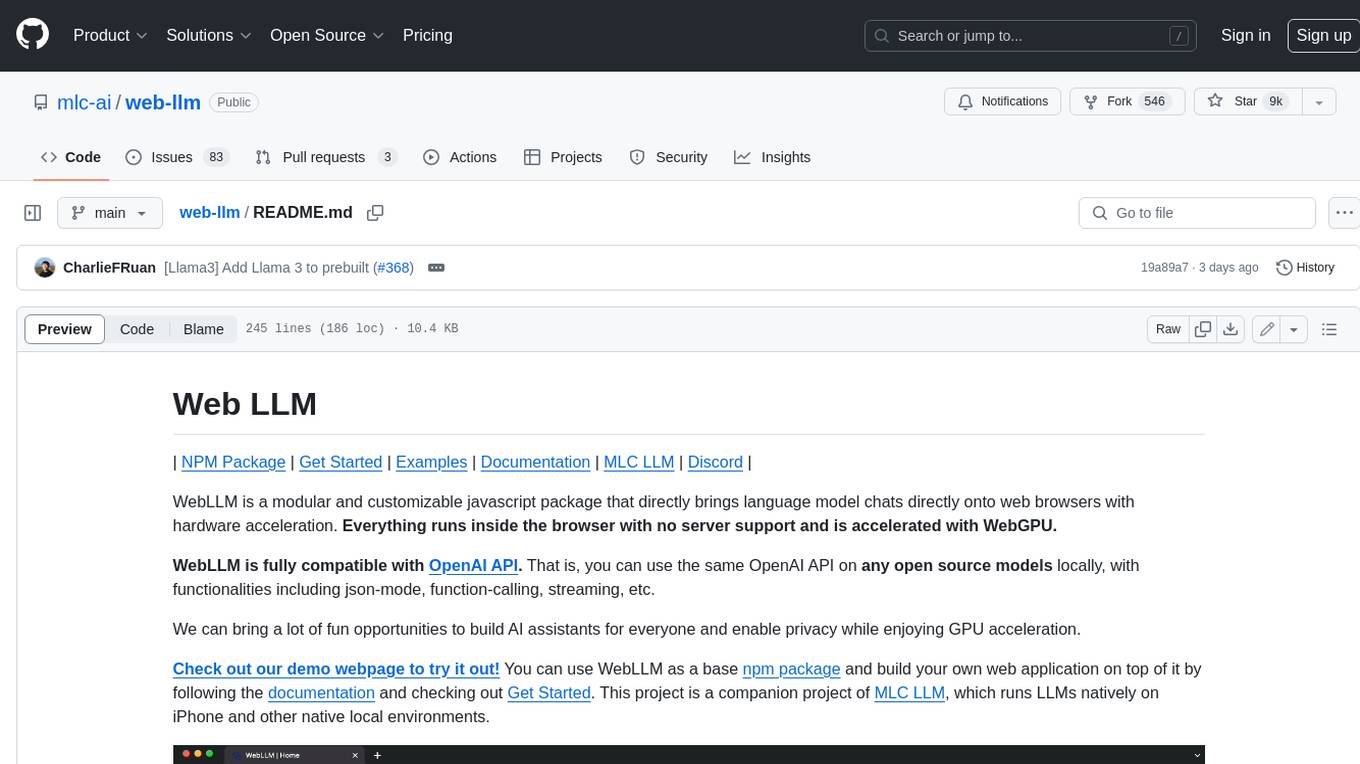The width and height of the screenshot is (1360, 764).
Task: Open commit hash 19a89a7
Action: pos(1164,268)
